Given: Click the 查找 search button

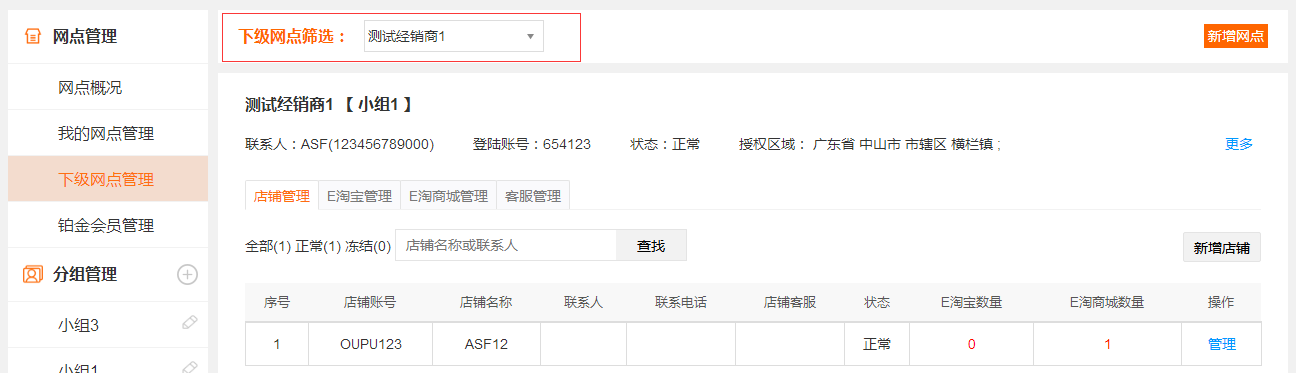Looking at the screenshot, I should (651, 245).
